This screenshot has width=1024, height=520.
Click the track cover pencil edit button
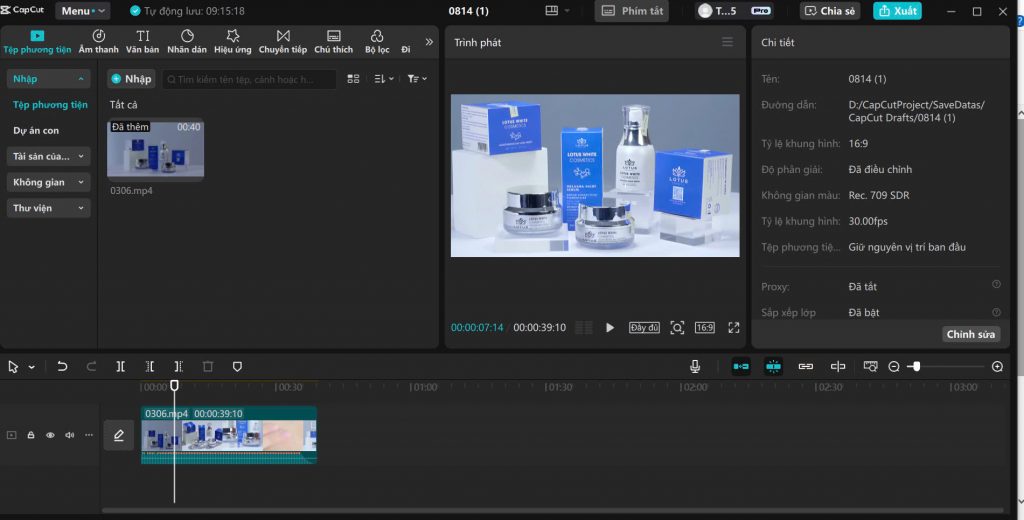tap(119, 435)
